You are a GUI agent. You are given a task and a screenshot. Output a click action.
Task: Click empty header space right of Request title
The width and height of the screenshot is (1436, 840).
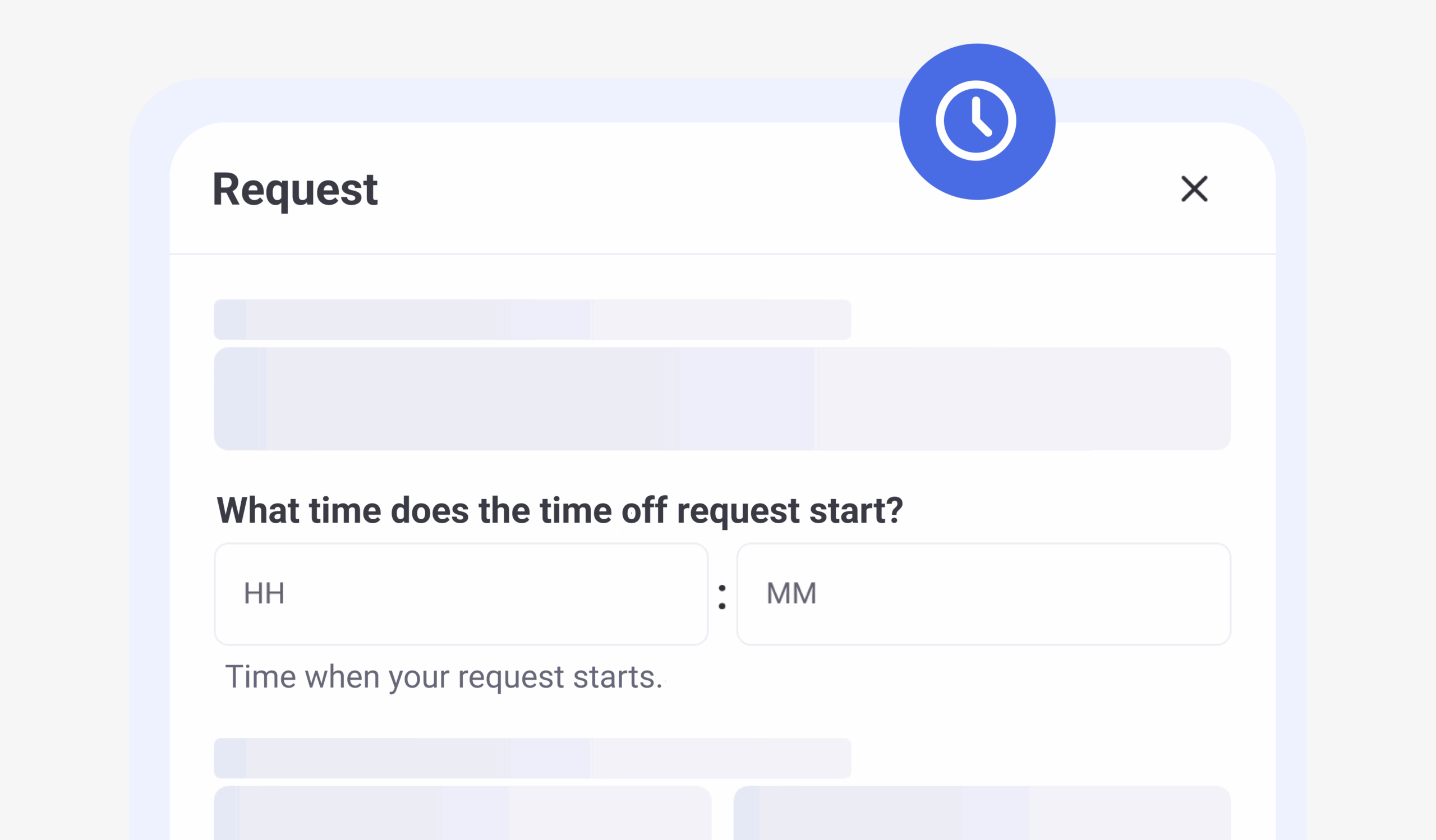tap(627, 189)
